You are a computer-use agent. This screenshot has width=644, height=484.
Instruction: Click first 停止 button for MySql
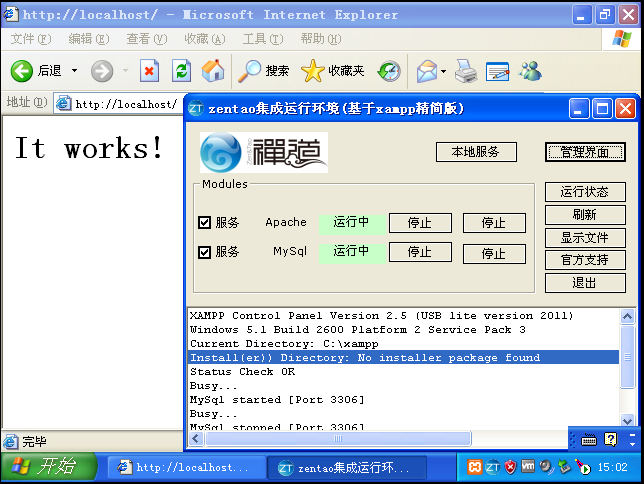pos(420,252)
